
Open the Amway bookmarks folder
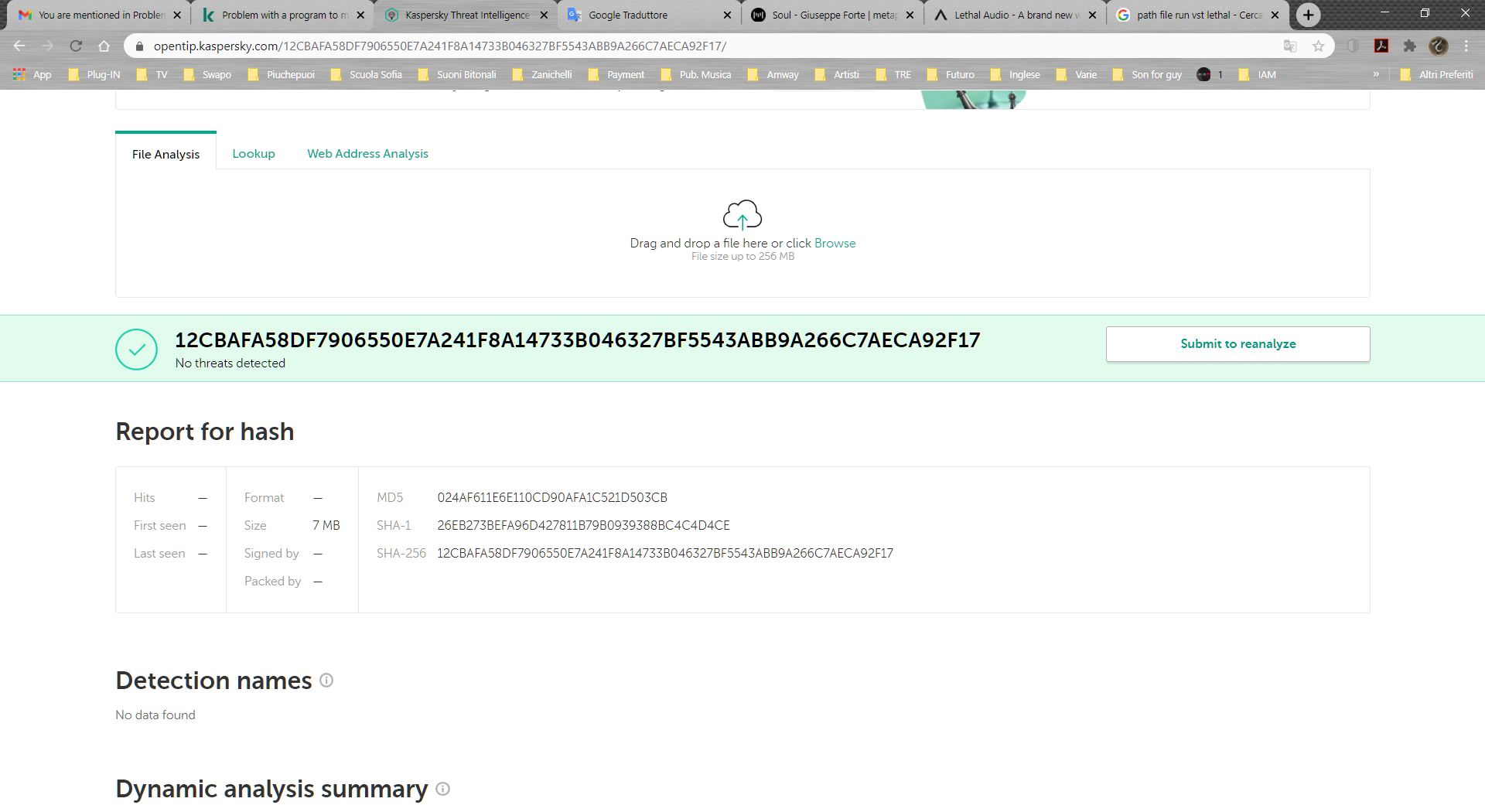coord(773,74)
